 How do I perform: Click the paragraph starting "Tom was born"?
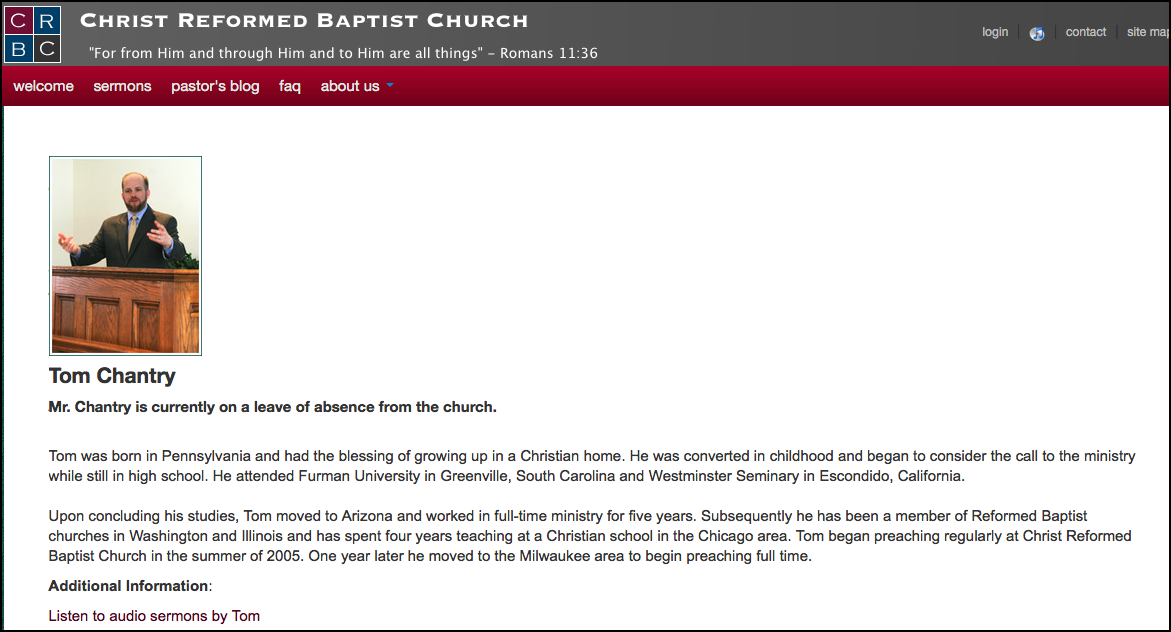(592, 466)
